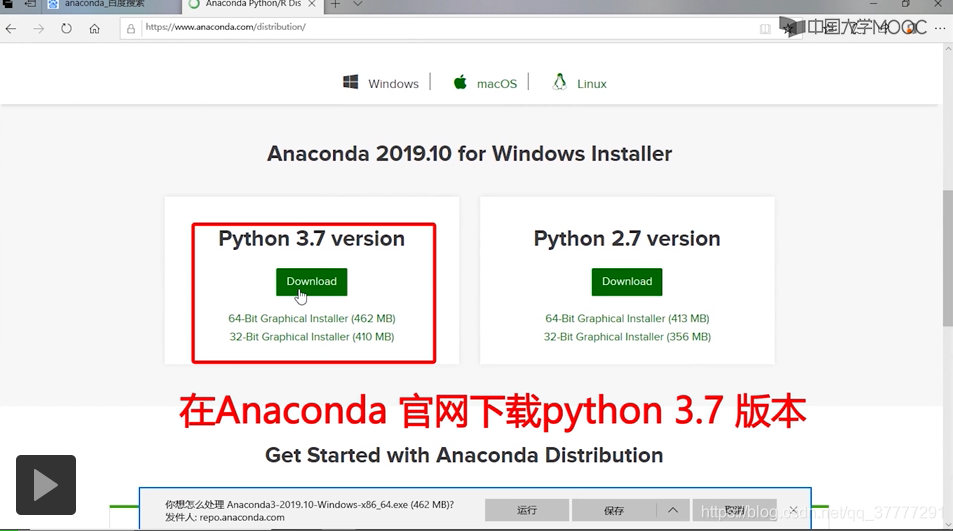The width and height of the screenshot is (953, 531).
Task: Click 'Anaconda 2019.10 for Windows Installer' heading
Action: pos(470,154)
